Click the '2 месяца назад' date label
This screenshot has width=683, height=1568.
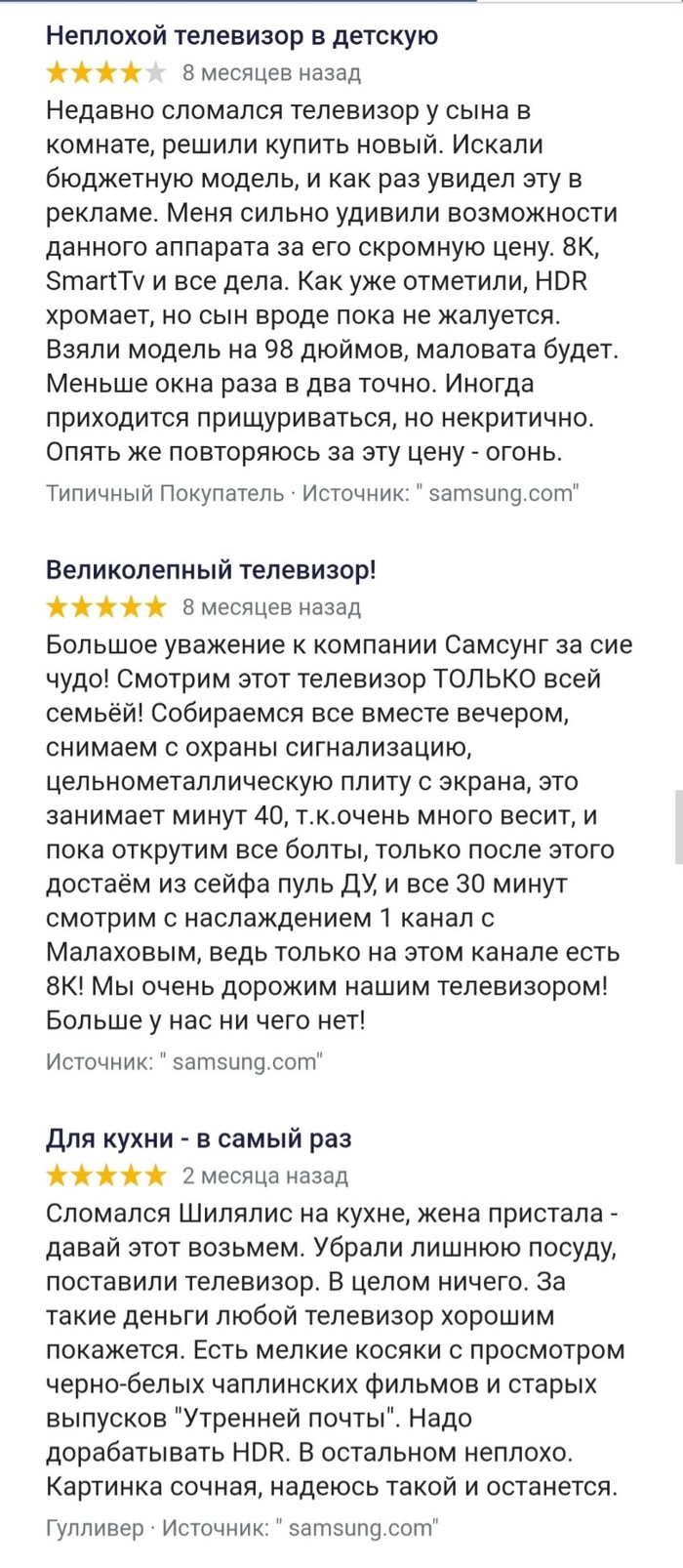coord(265,1176)
